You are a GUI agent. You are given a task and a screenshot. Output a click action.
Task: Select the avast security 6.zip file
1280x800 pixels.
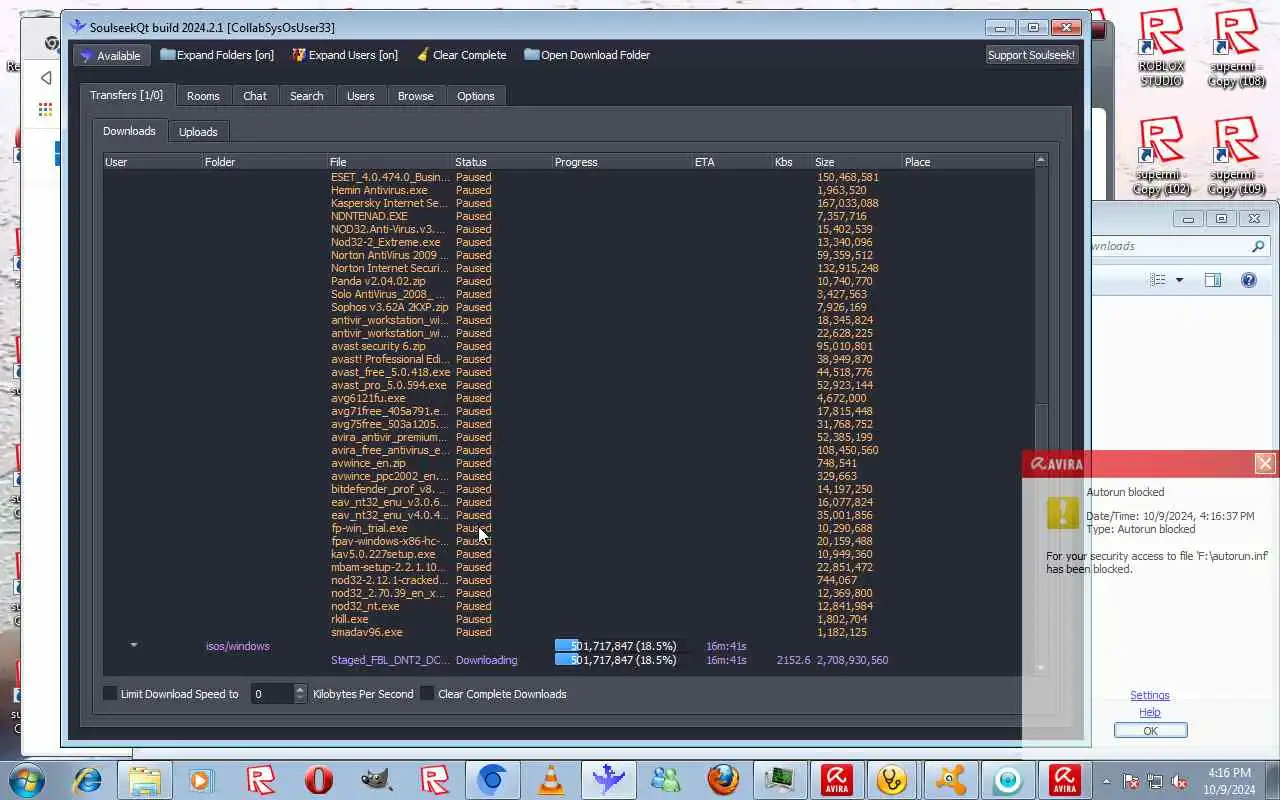568,346
